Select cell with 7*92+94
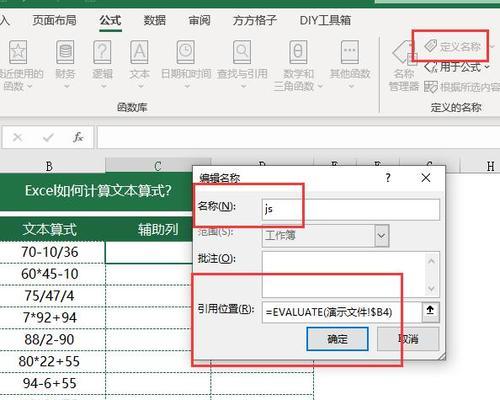 [49, 318]
